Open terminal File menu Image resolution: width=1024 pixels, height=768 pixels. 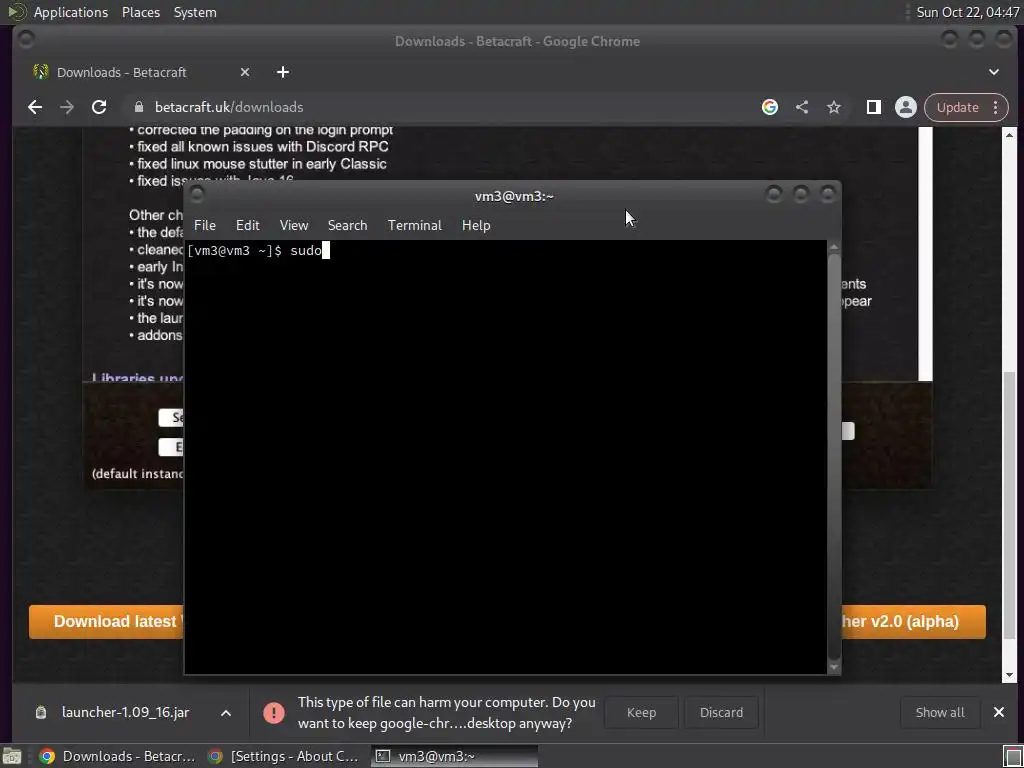[x=204, y=225]
